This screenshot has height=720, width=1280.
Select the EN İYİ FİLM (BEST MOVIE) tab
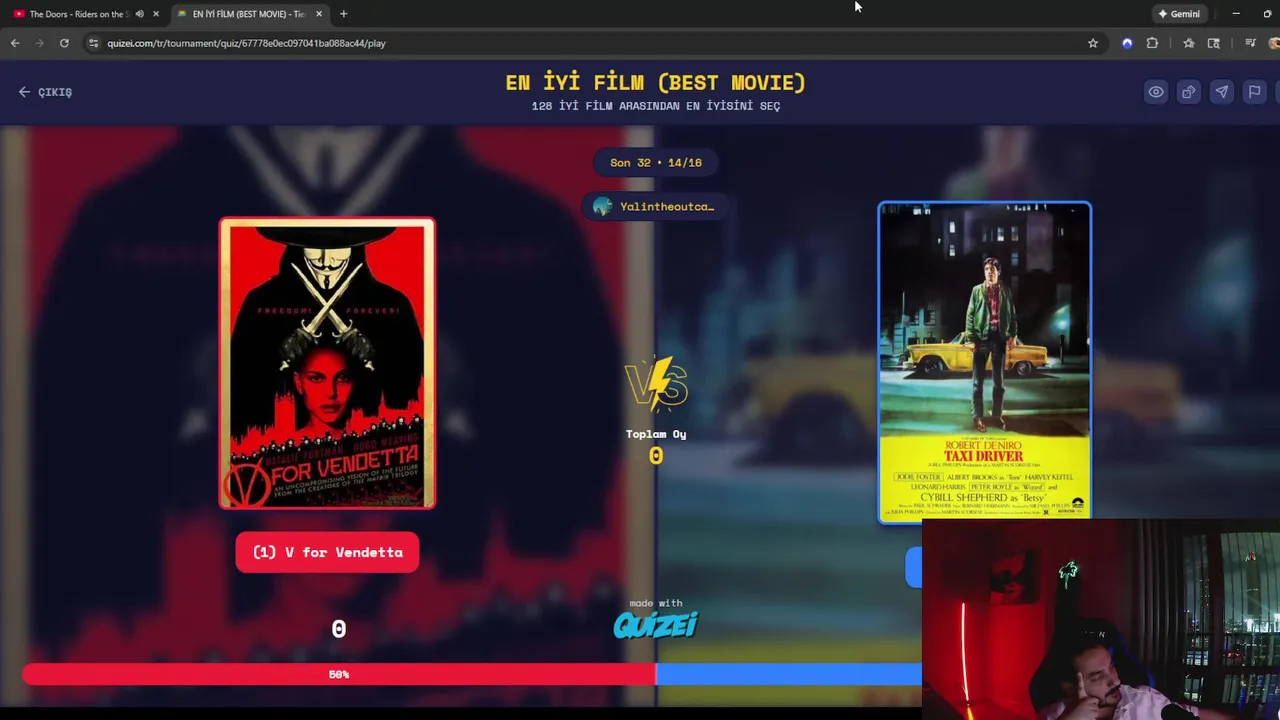click(x=248, y=14)
